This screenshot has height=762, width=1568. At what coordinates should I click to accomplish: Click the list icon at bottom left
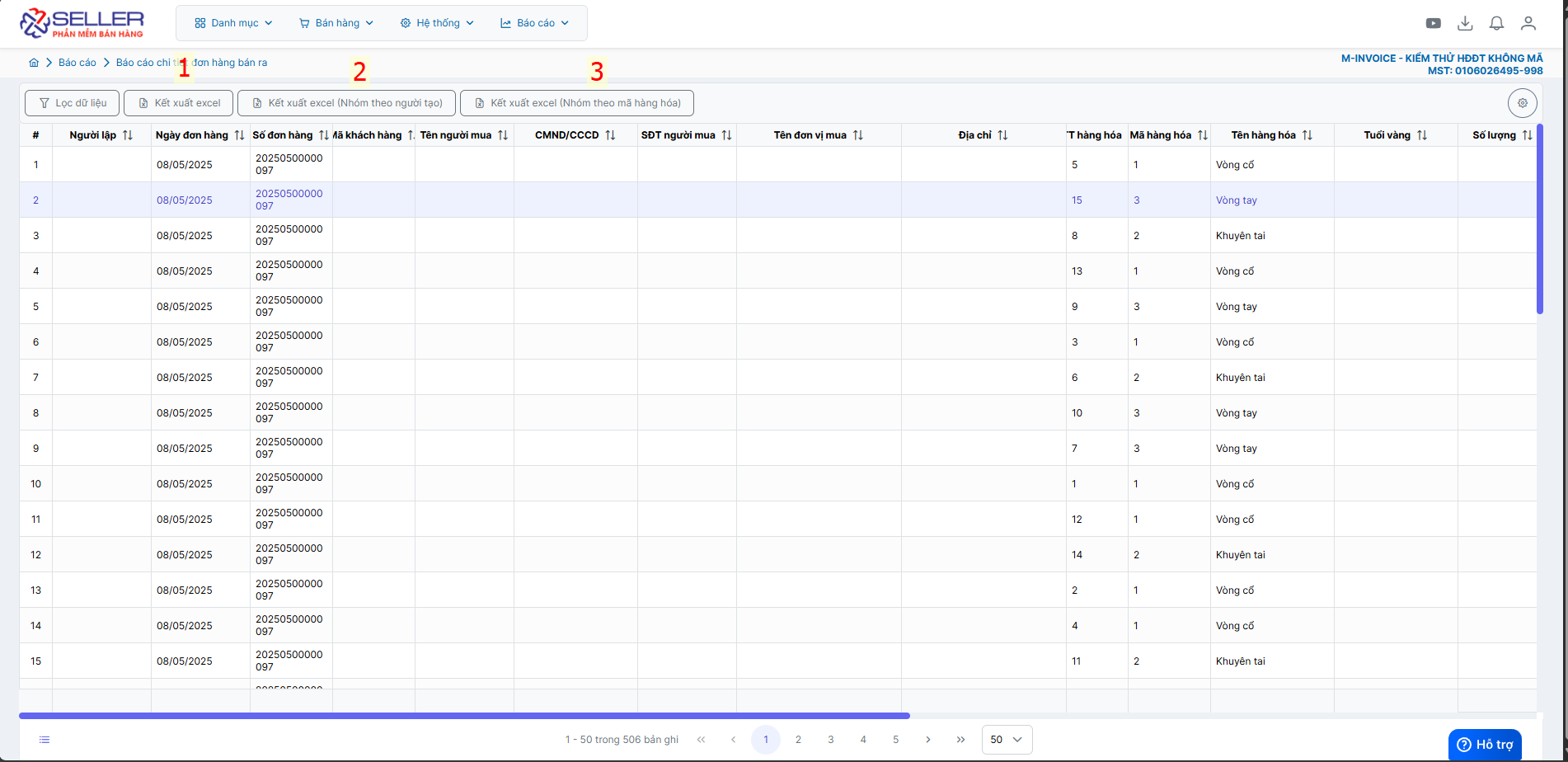click(45, 740)
